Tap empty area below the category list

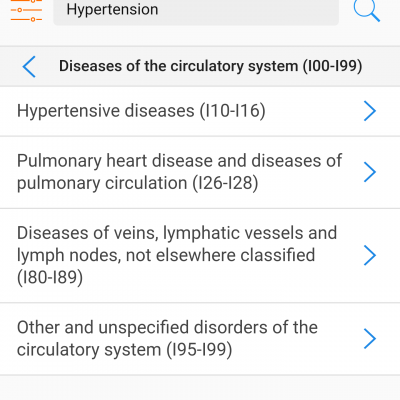click(200, 388)
